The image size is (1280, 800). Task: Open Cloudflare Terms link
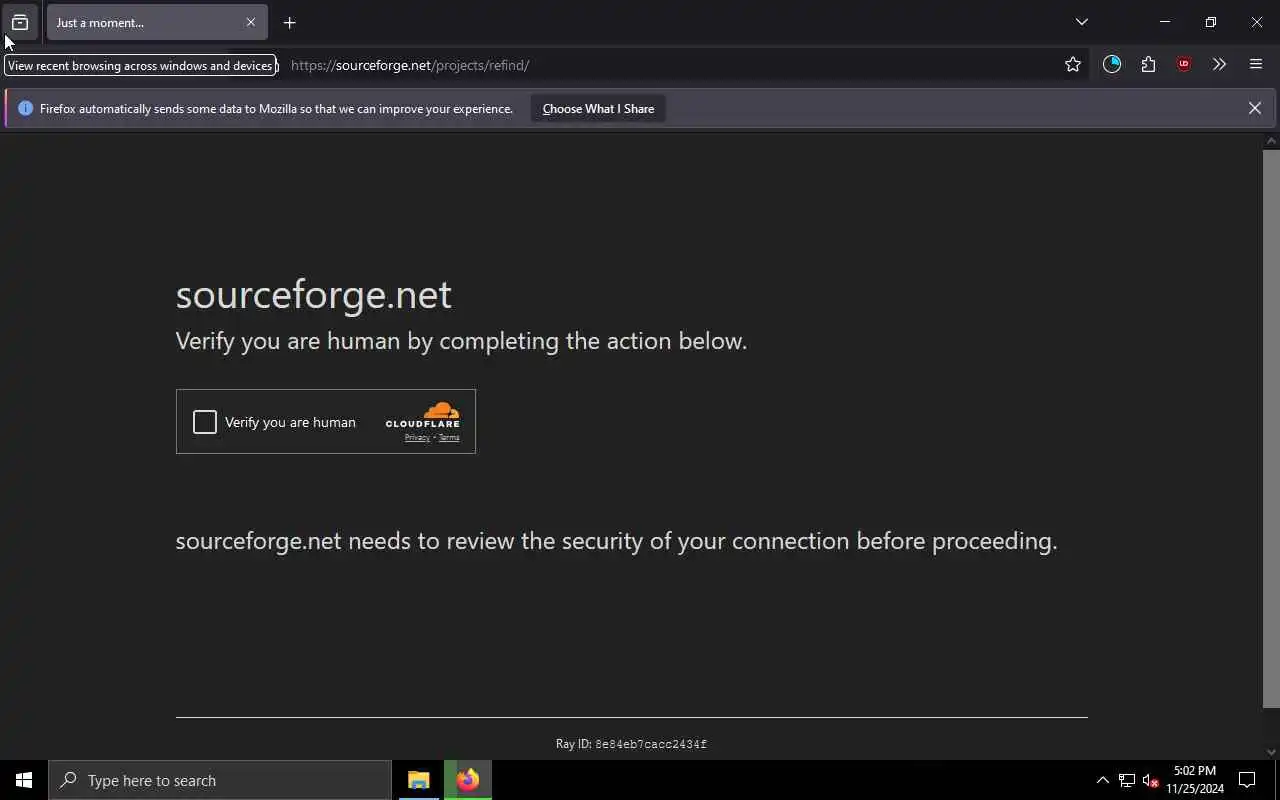click(449, 438)
